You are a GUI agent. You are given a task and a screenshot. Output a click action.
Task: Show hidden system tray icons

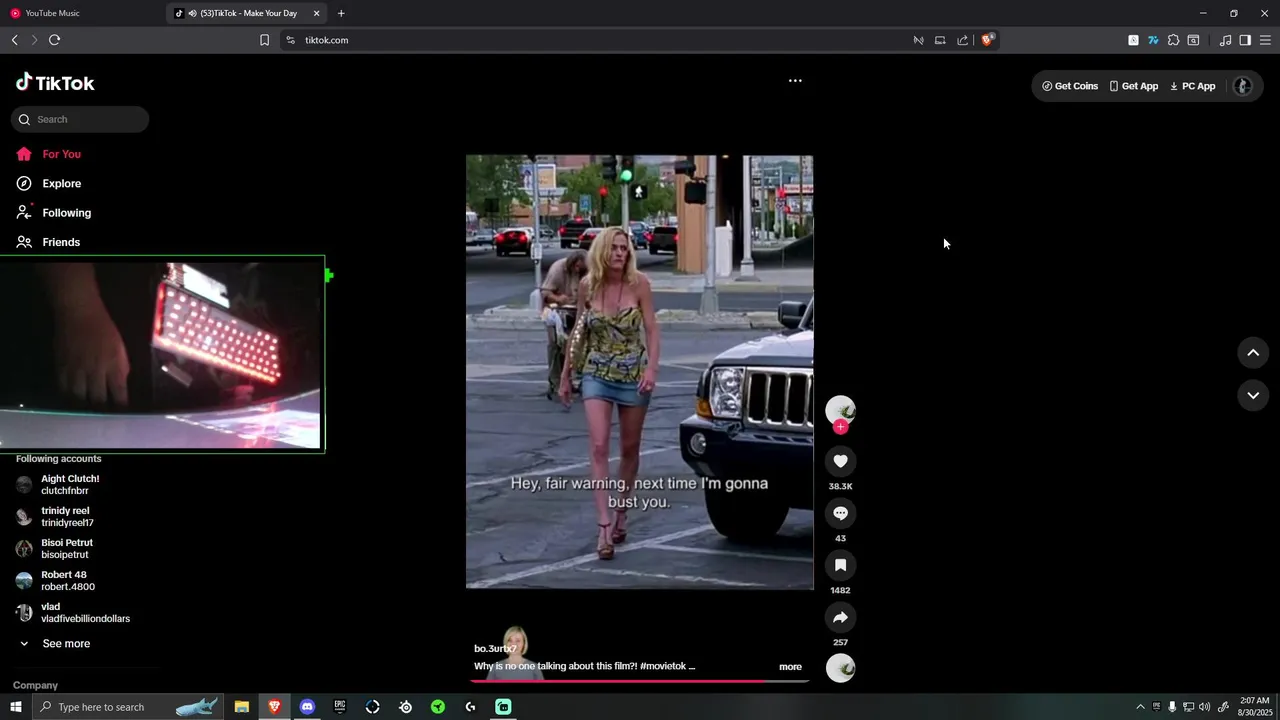pos(1140,707)
